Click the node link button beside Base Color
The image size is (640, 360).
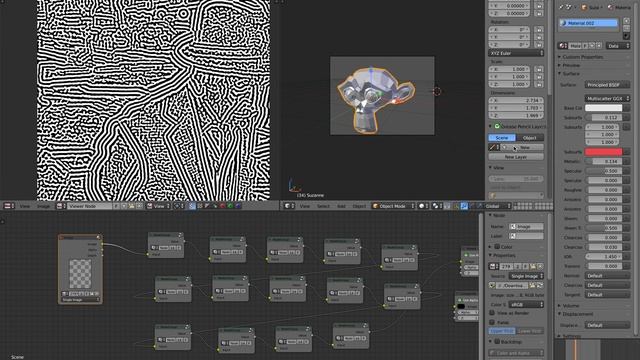tap(627, 108)
